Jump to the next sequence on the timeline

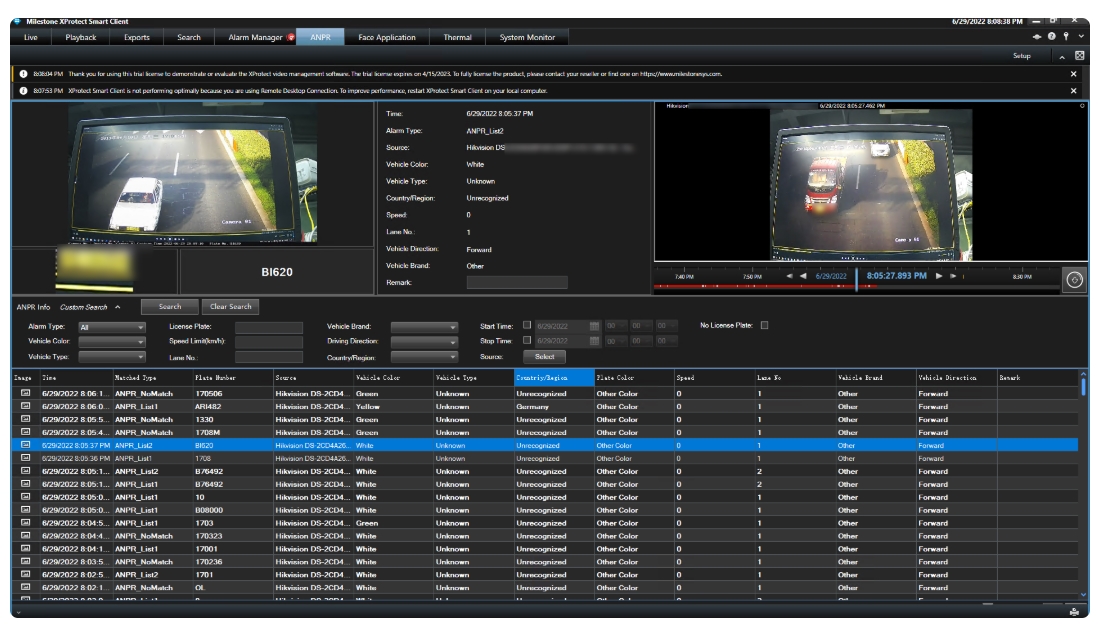953,276
